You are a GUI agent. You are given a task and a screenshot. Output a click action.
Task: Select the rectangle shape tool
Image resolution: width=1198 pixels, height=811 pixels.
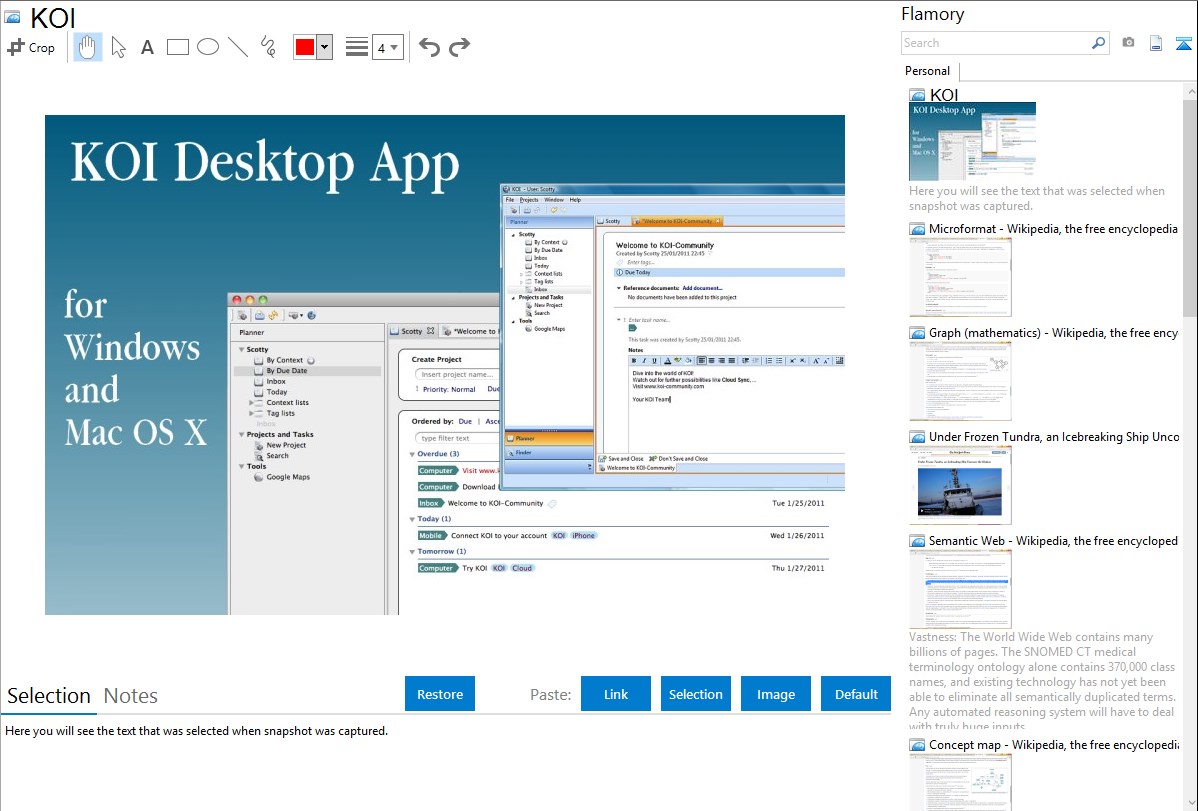[178, 47]
